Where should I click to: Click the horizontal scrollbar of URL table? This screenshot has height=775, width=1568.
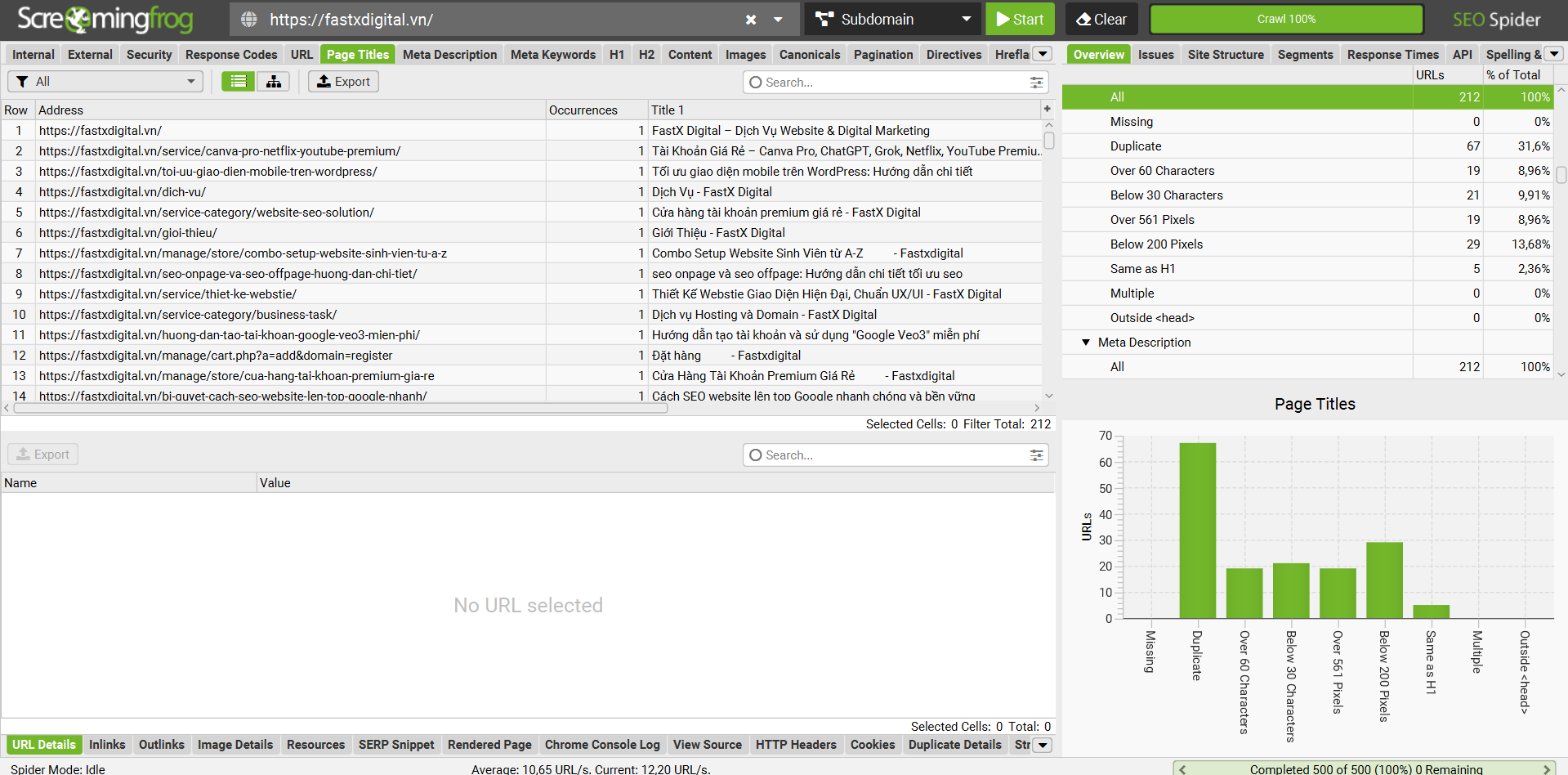[x=341, y=408]
